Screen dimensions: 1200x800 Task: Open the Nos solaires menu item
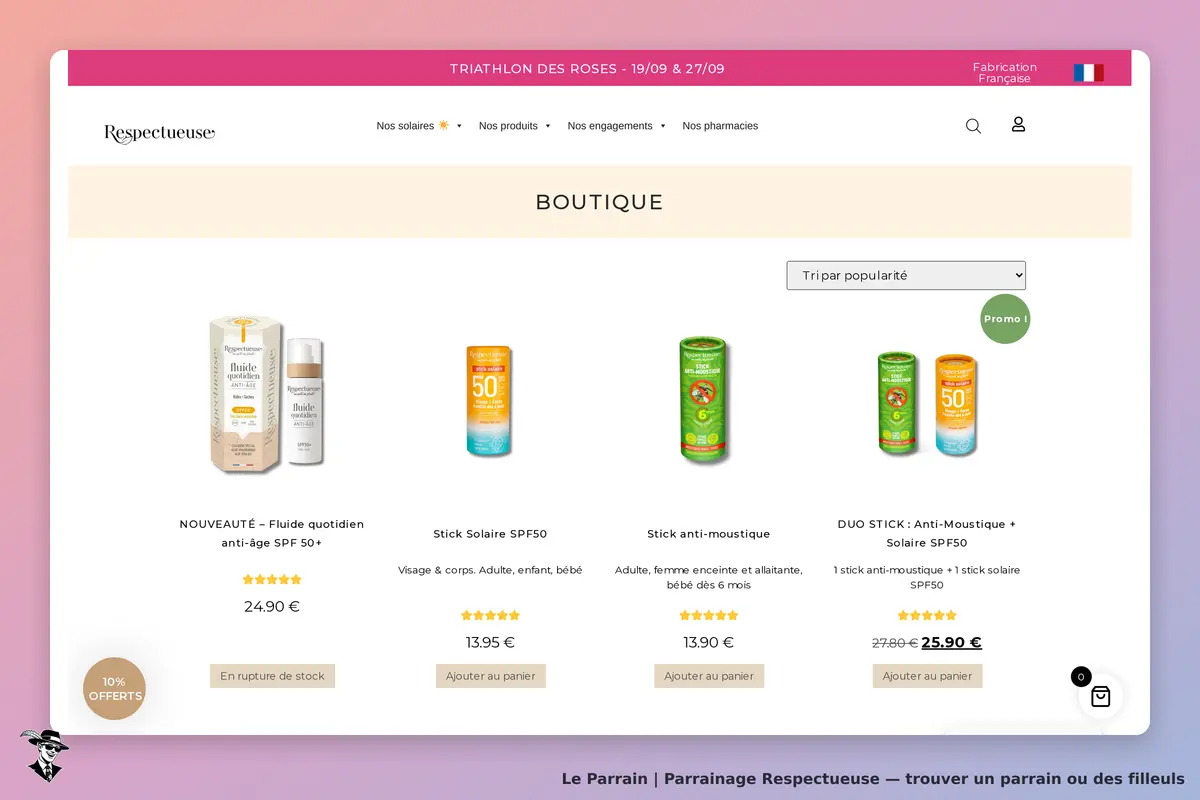[412, 126]
